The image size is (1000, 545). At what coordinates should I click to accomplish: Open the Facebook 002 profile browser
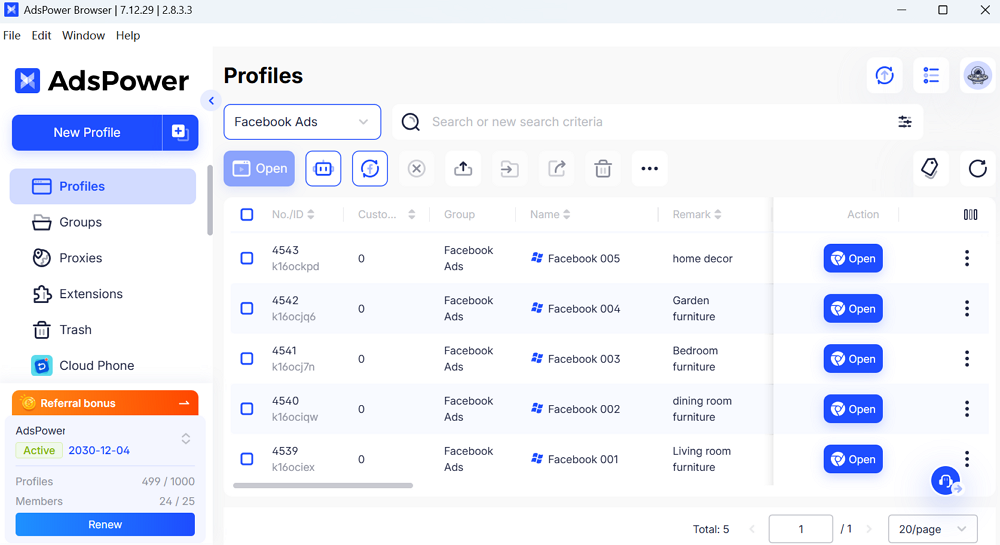click(853, 409)
